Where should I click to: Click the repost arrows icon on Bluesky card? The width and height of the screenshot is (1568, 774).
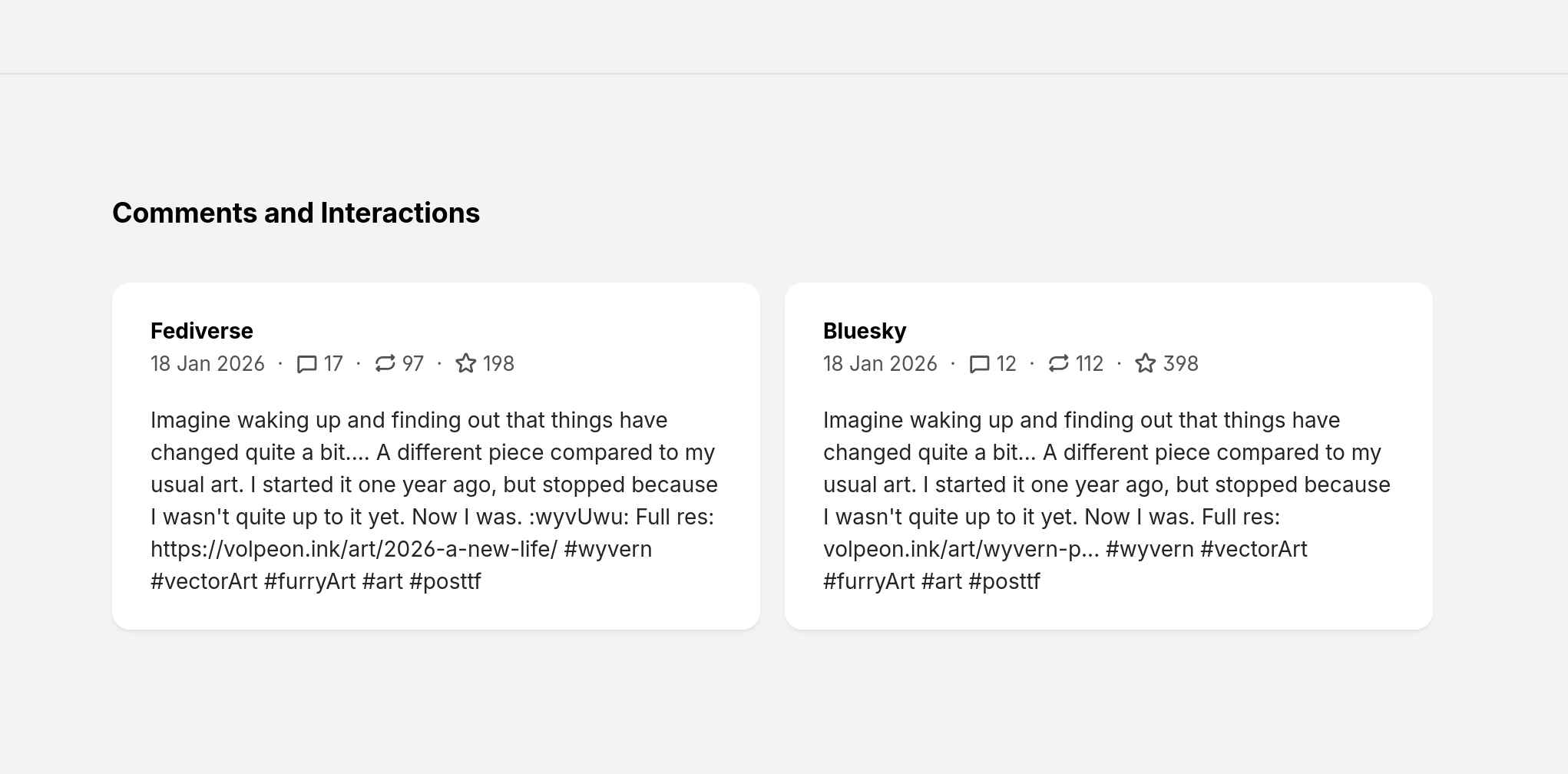1058,363
